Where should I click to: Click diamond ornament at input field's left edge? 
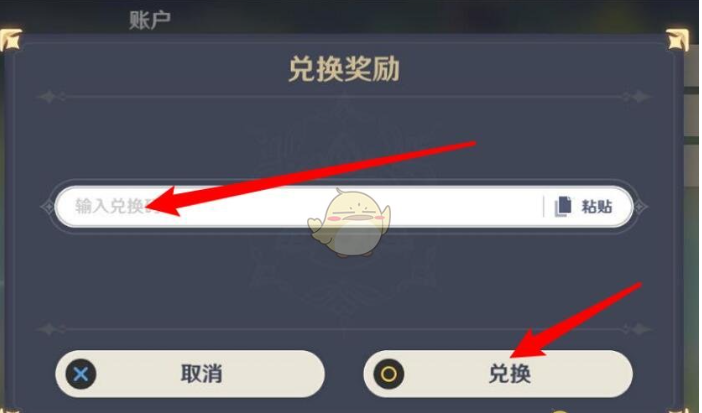tap(48, 207)
